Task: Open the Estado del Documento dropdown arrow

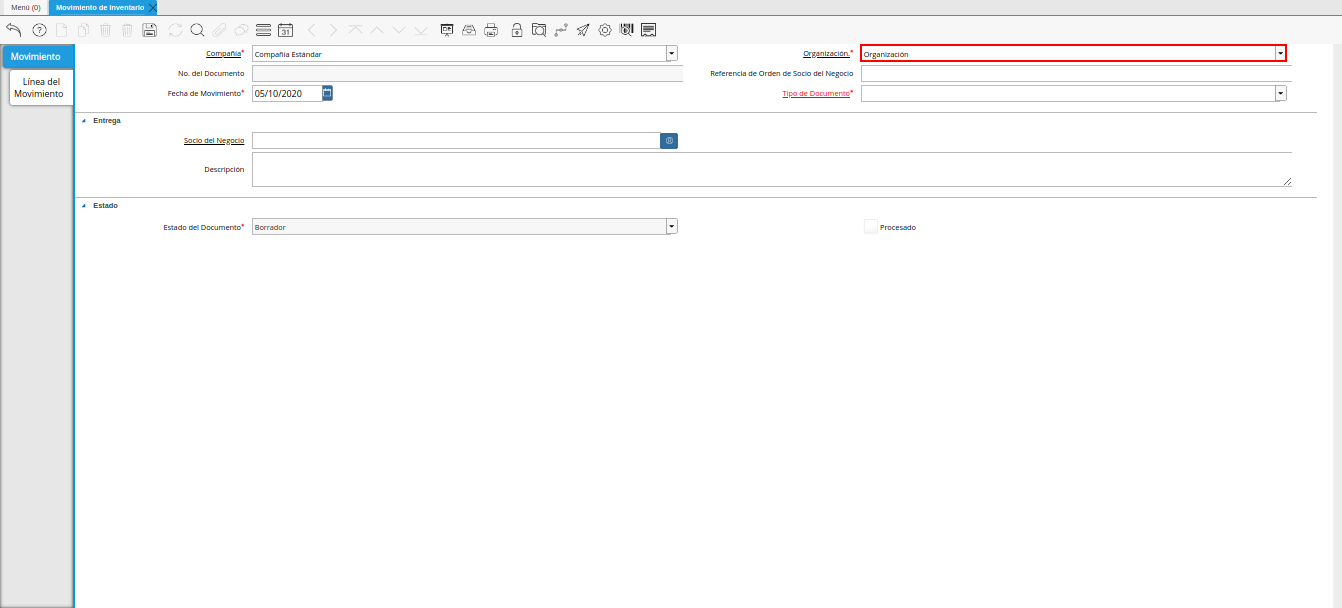Action: coord(672,227)
